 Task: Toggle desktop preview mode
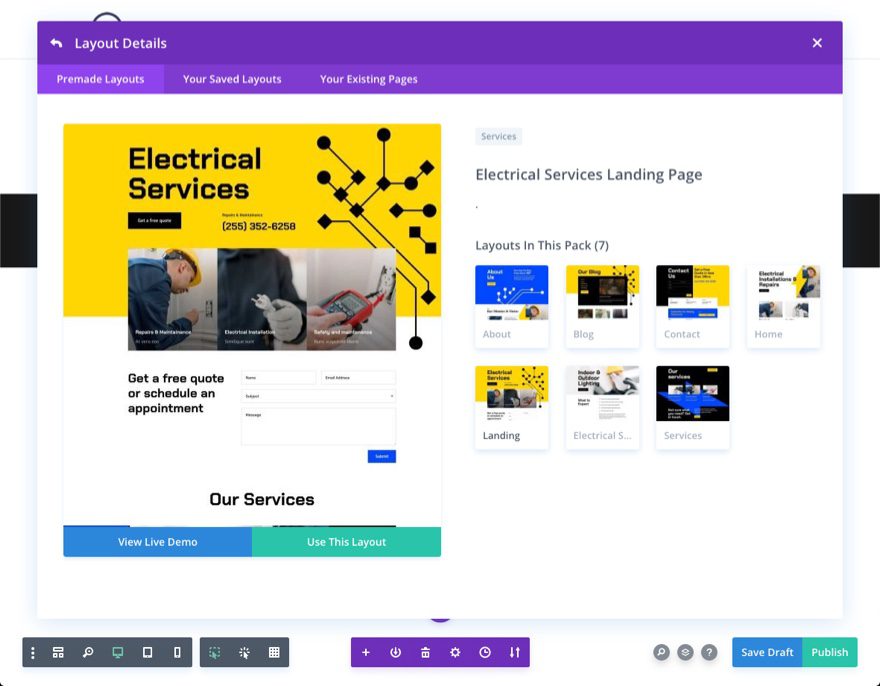tap(117, 652)
